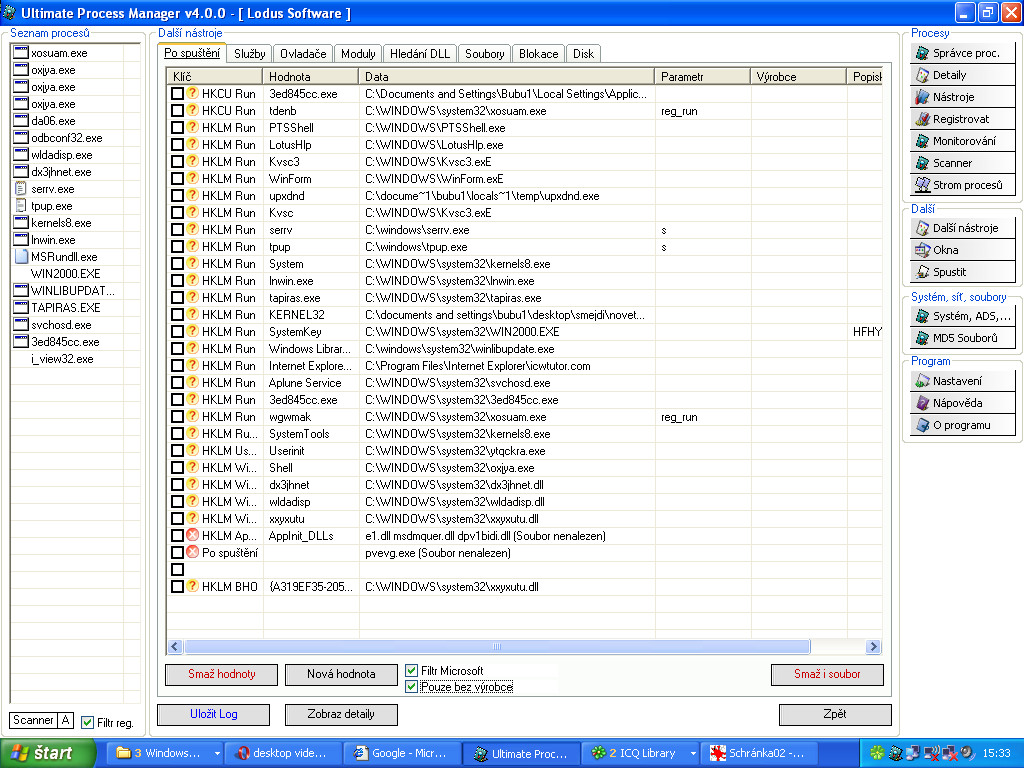Open the Schránka02 taskbar item
The height and width of the screenshot is (768, 1024).
tap(757, 753)
